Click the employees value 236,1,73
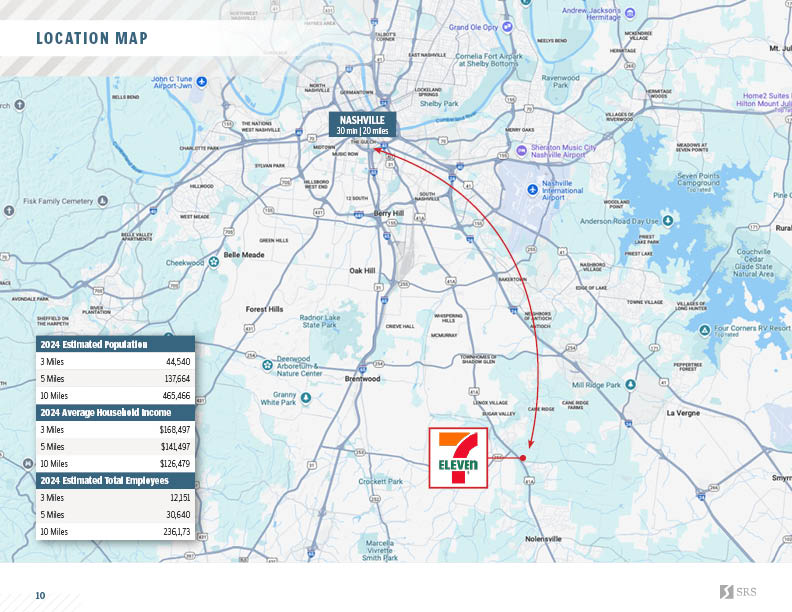 (x=177, y=532)
